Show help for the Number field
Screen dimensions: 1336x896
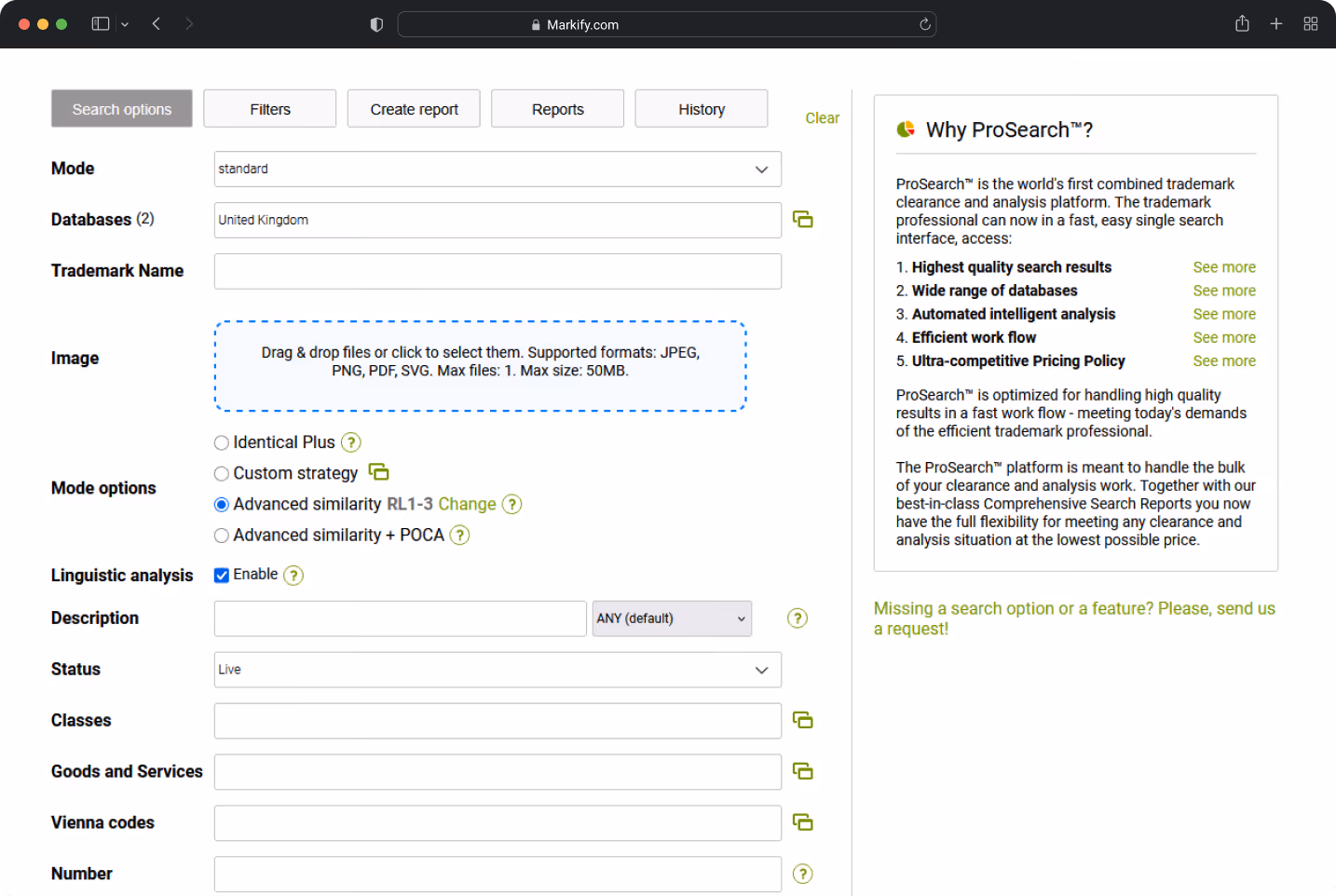(802, 874)
